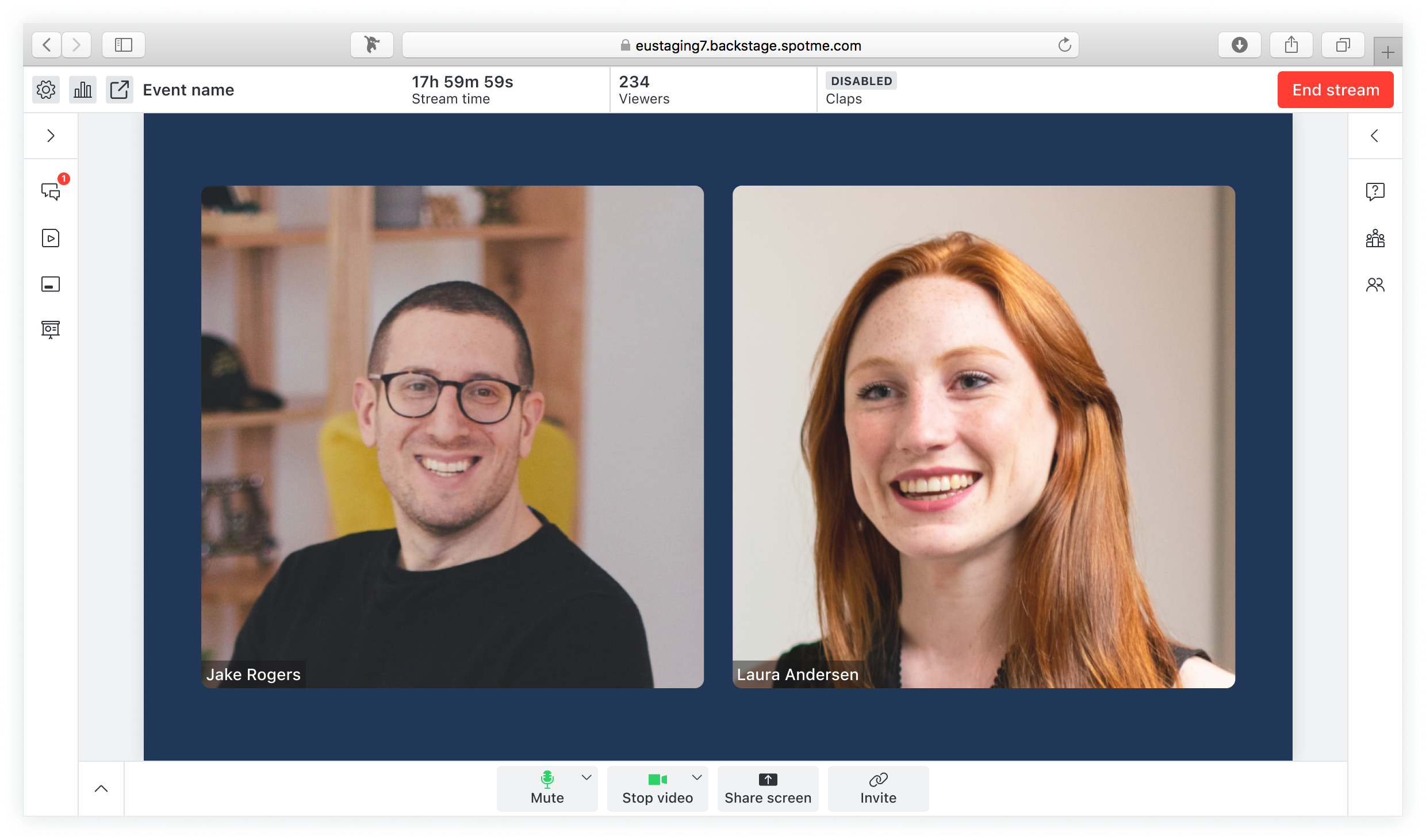This screenshot has height=840, width=1426.
Task: Click the Event name title
Action: point(189,90)
